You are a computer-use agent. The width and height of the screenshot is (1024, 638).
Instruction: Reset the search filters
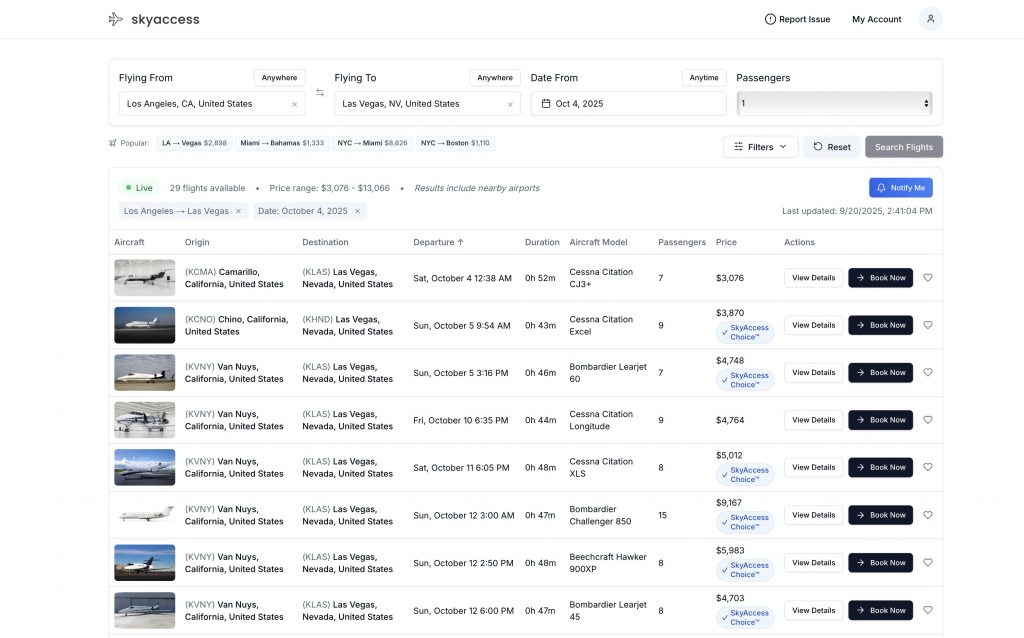(832, 147)
